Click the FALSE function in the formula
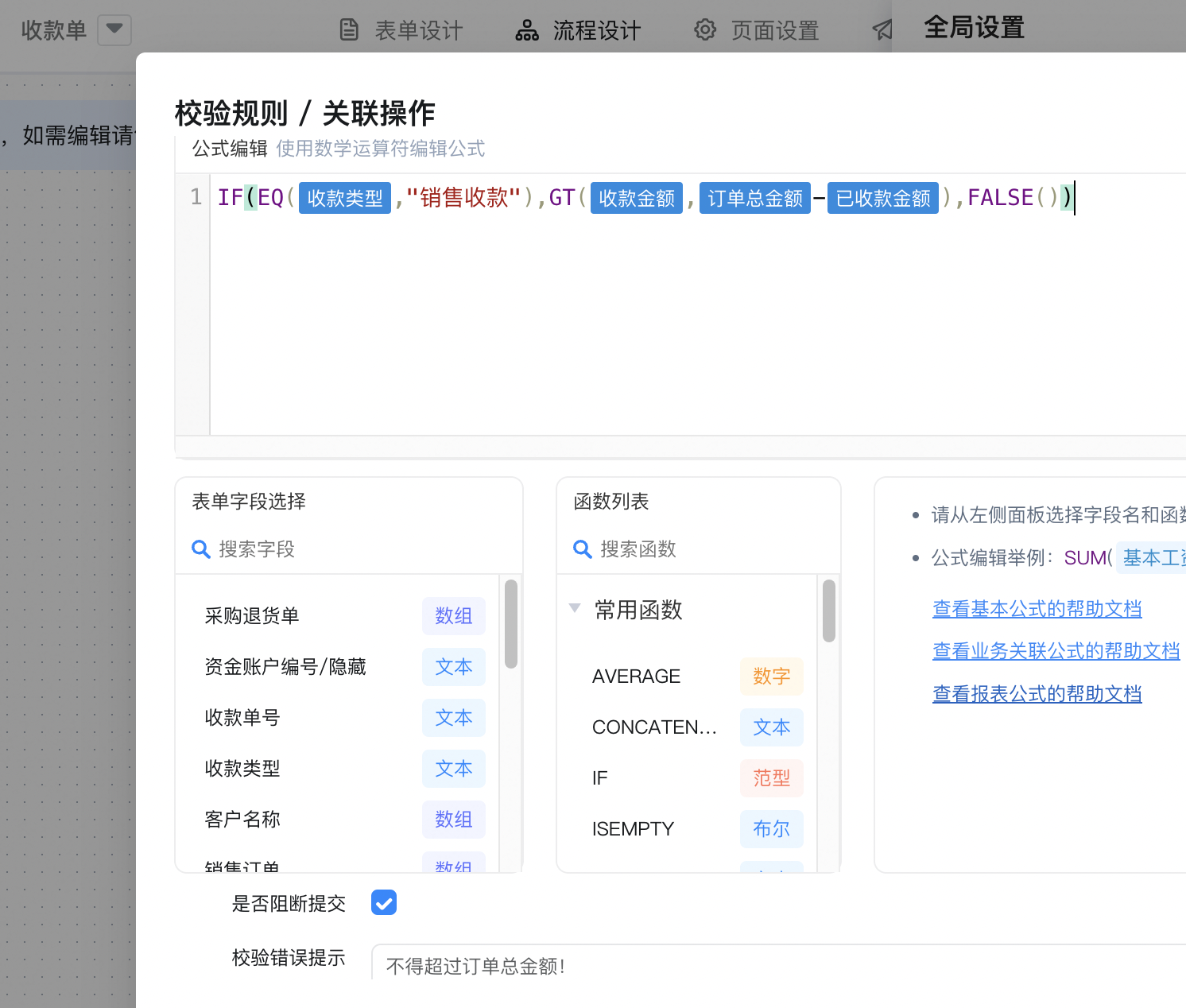 pos(1001,197)
